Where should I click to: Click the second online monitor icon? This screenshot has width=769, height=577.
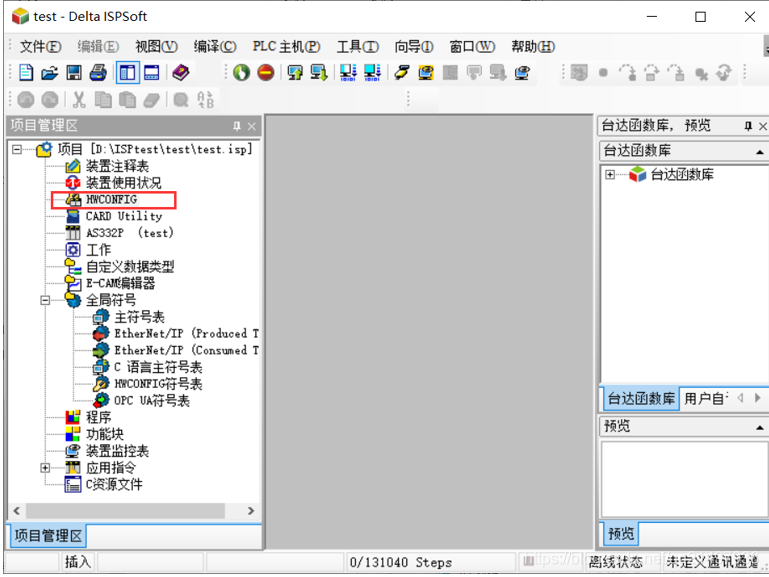(x=372, y=73)
